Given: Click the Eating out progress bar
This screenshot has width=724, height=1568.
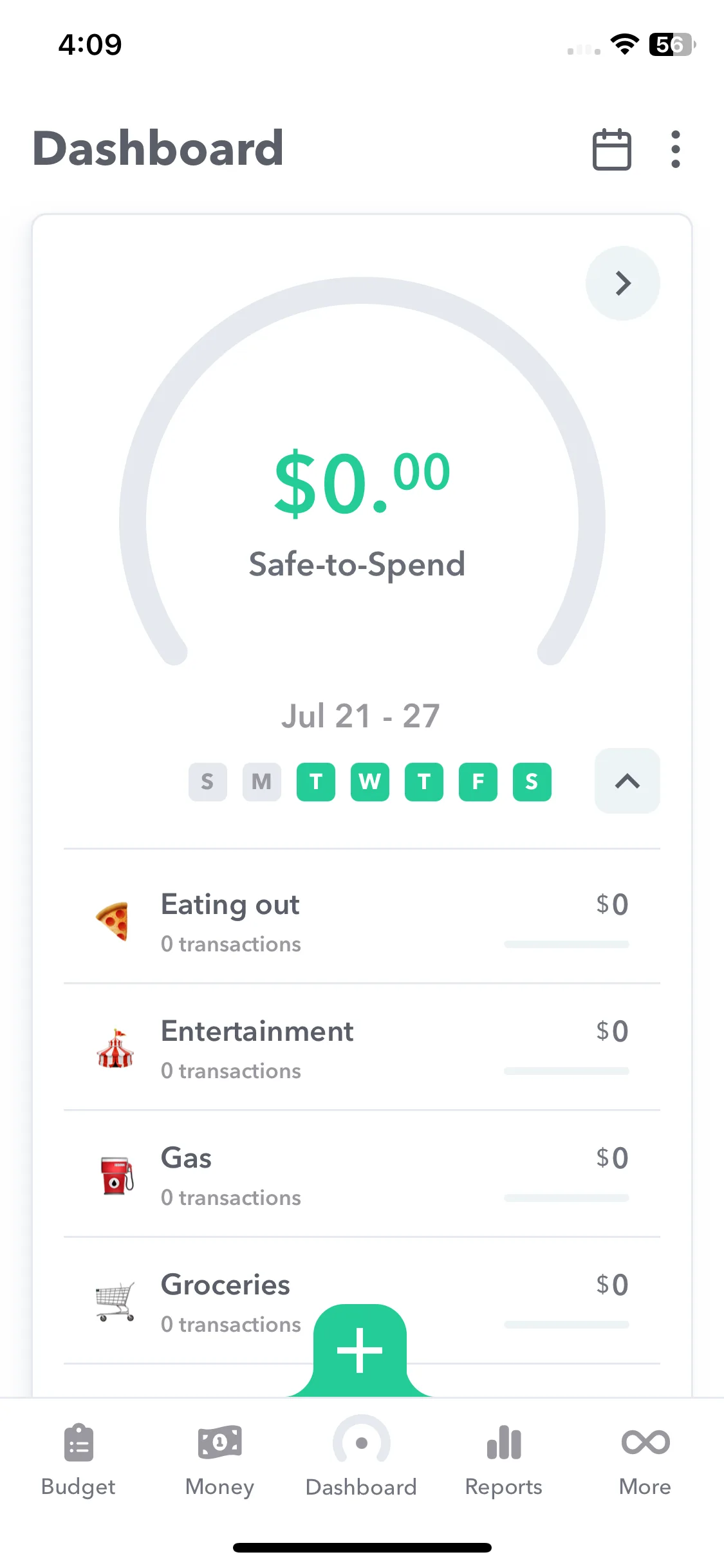Looking at the screenshot, I should [566, 944].
